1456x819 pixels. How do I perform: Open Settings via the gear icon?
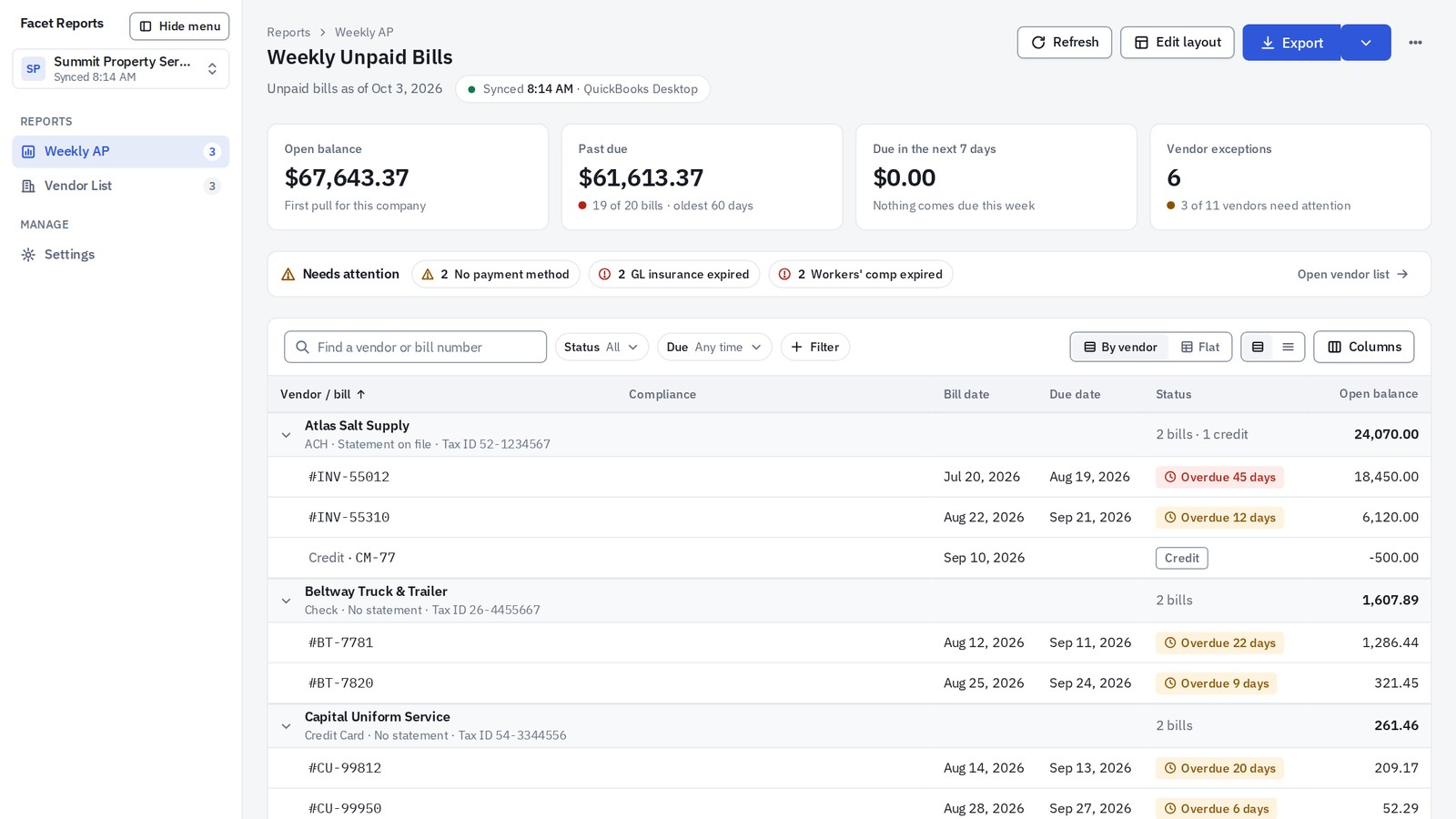[x=28, y=255]
